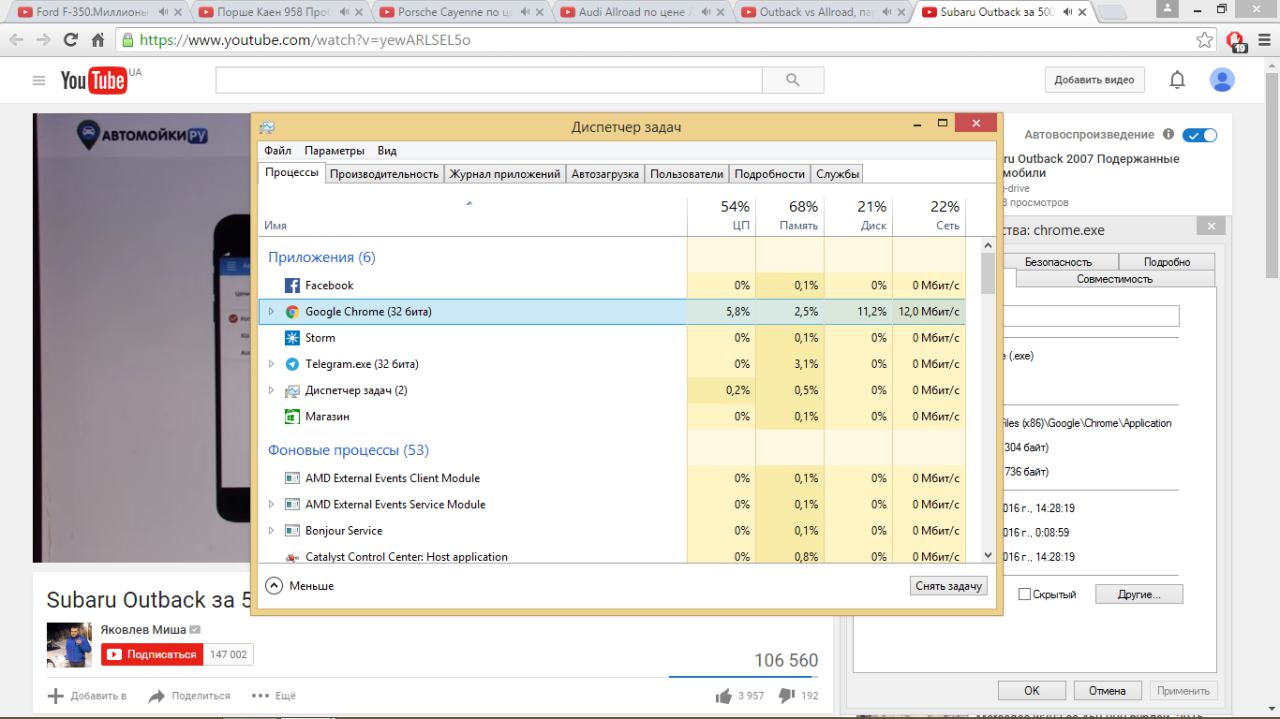Collapse Task Manager with Меньше
The image size is (1280, 719).
coord(300,585)
